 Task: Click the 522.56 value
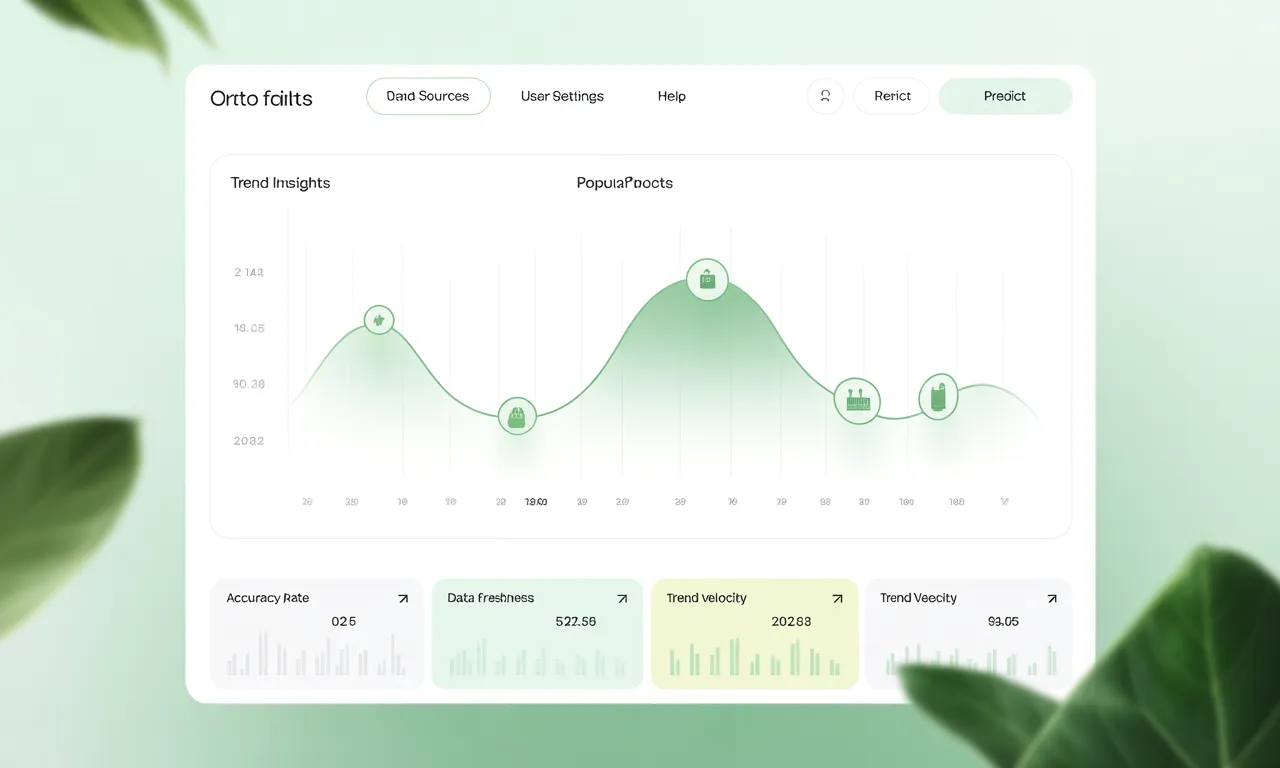pos(575,621)
